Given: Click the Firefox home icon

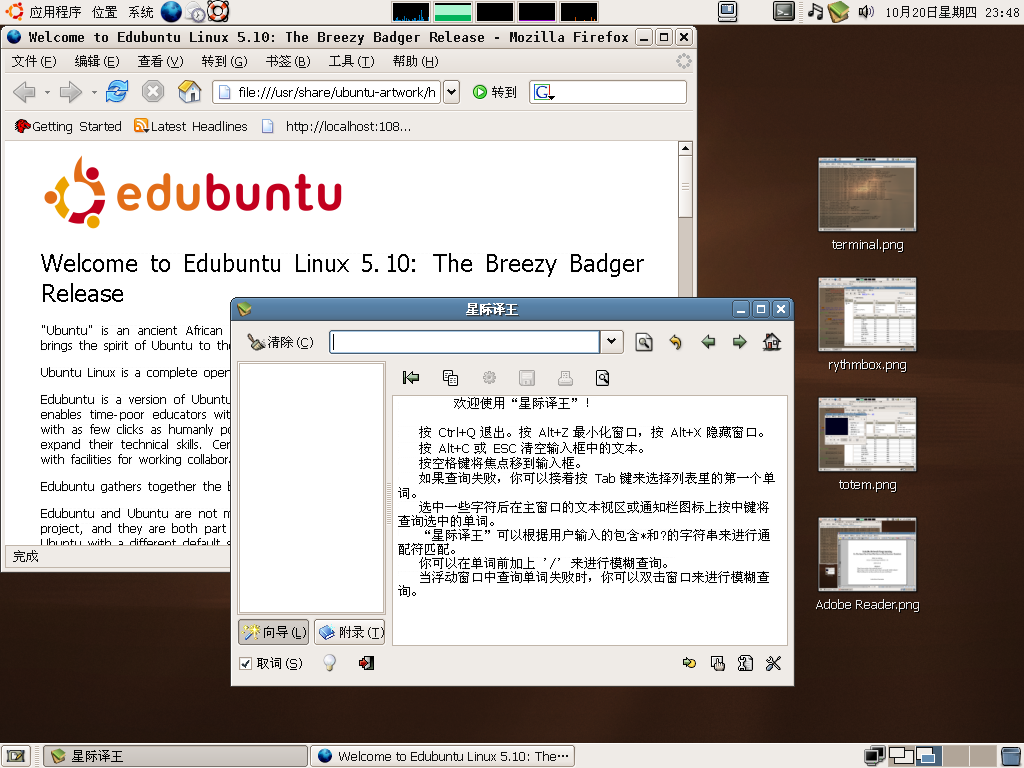Looking at the screenshot, I should click(x=189, y=91).
